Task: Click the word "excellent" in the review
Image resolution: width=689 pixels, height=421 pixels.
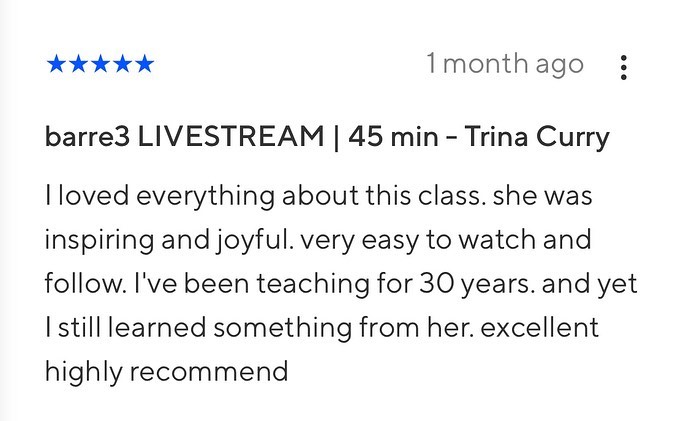Action: click(x=553, y=328)
